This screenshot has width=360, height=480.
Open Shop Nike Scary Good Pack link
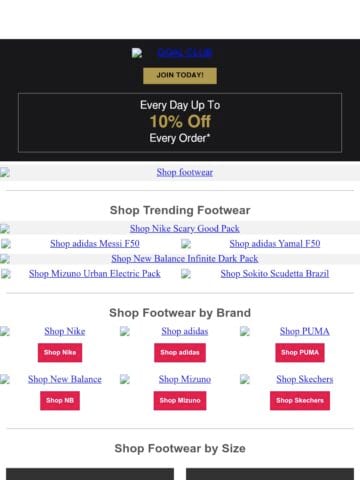185,229
